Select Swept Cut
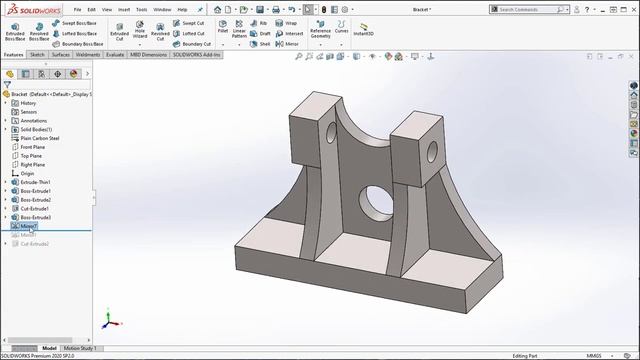The width and height of the screenshot is (640, 360). [189, 23]
